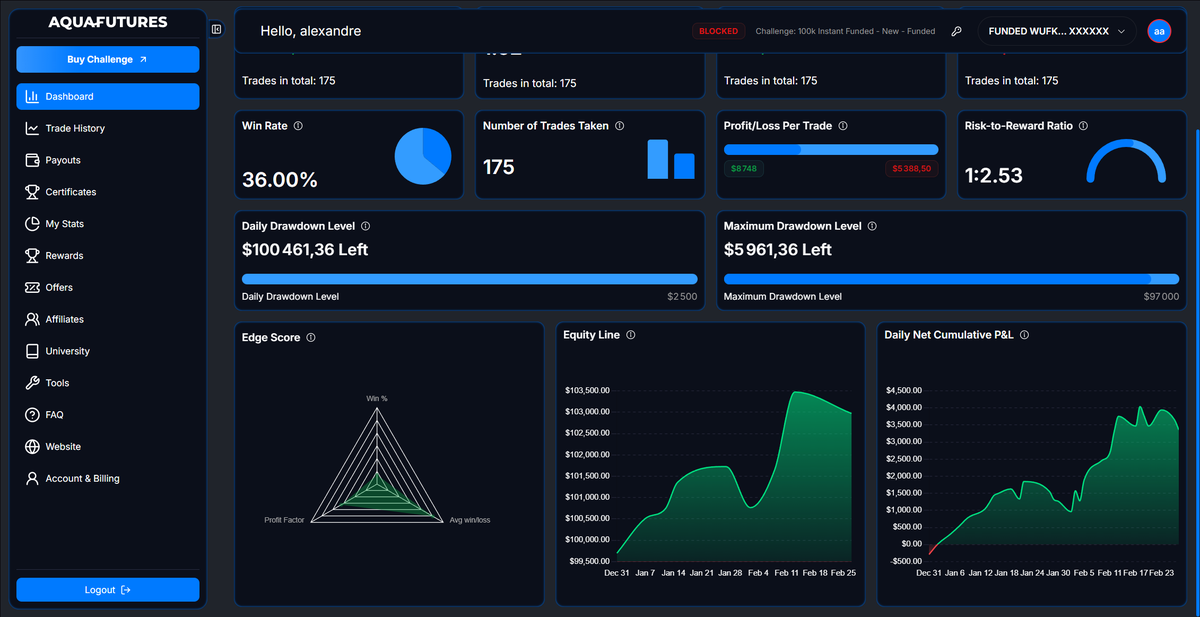
Task: Click the Win Rate pie chart
Action: point(423,155)
